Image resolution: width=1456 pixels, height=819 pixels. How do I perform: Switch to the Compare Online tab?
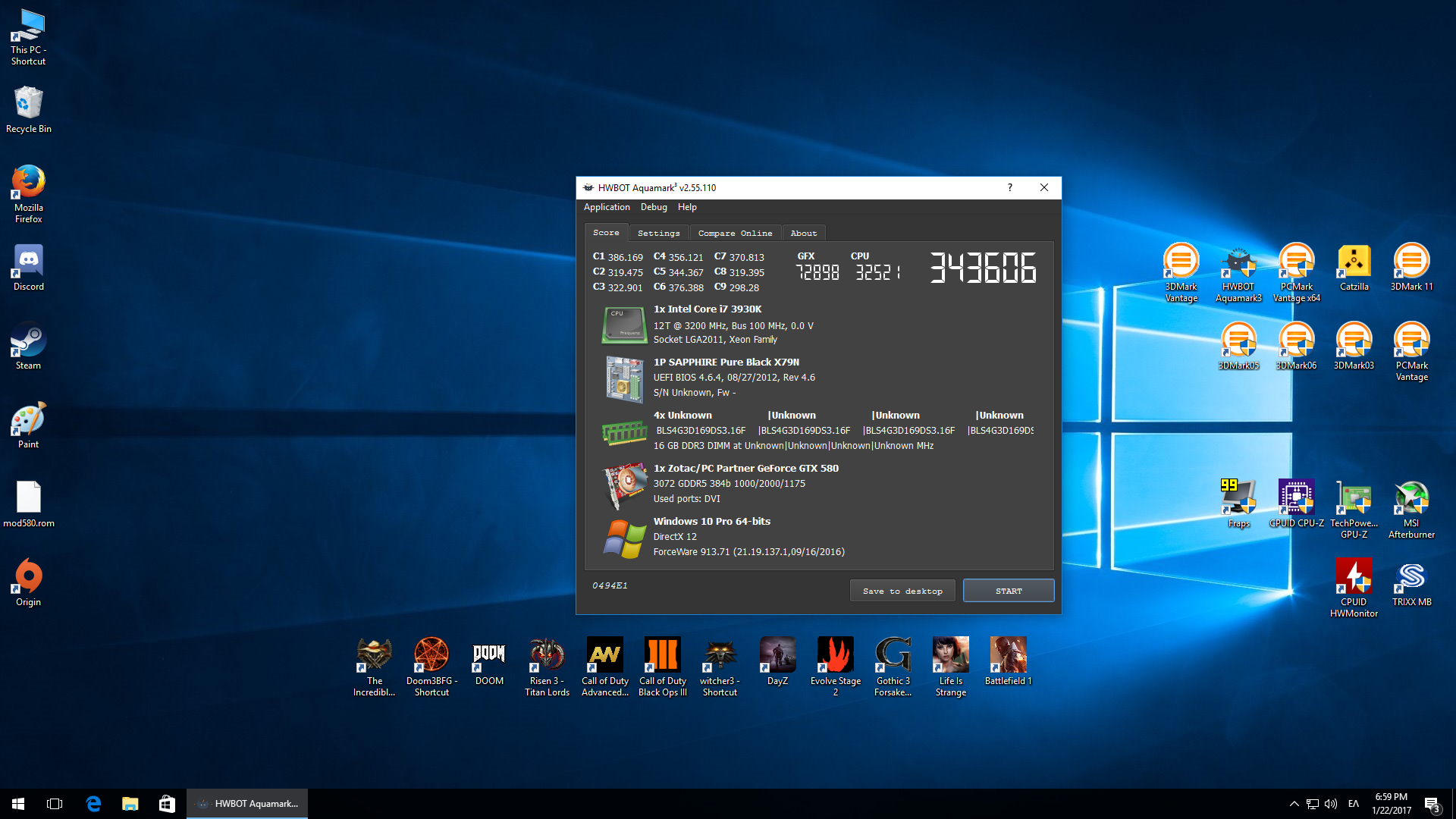coord(735,234)
